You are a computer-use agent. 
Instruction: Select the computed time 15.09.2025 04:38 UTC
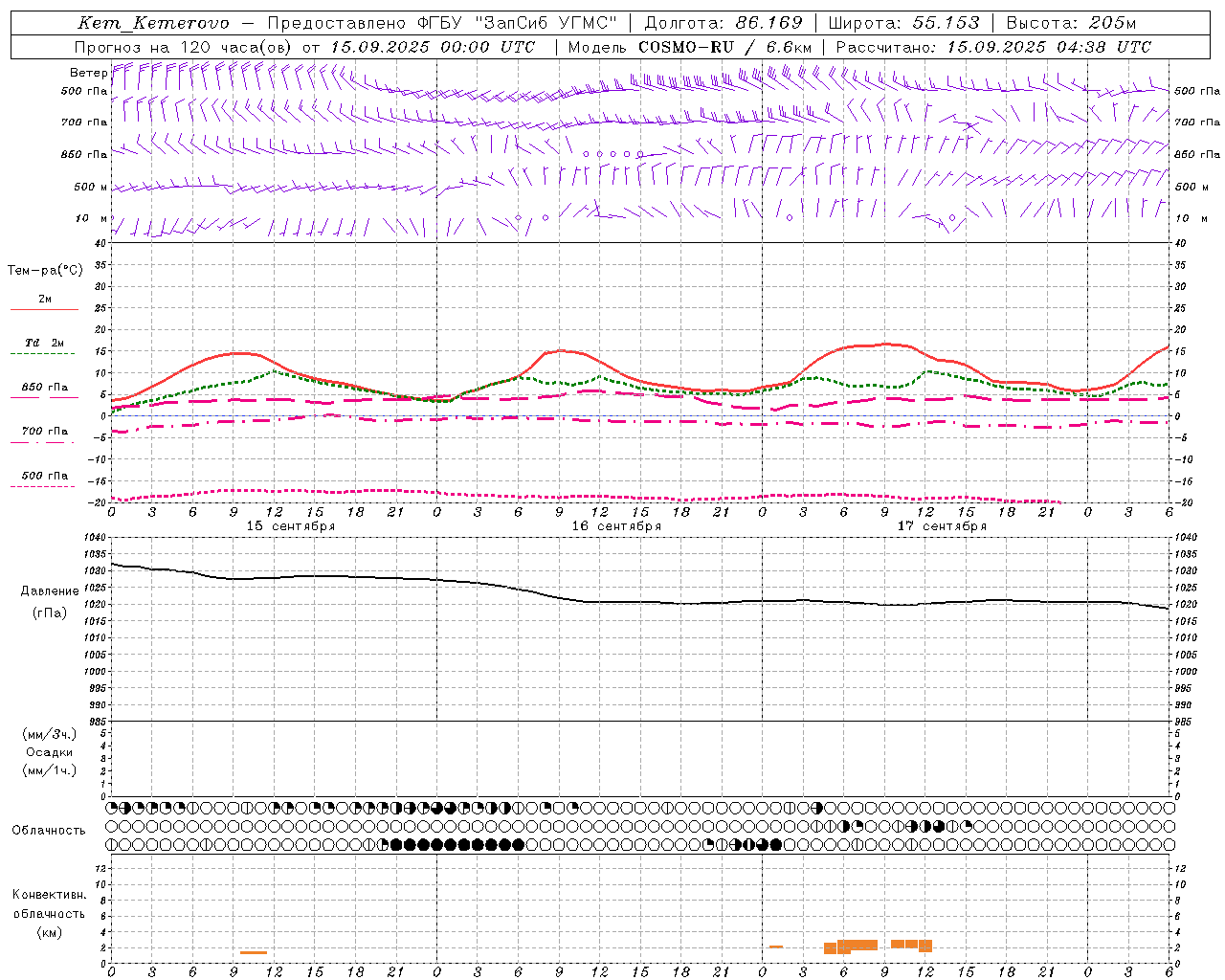pos(1049,47)
